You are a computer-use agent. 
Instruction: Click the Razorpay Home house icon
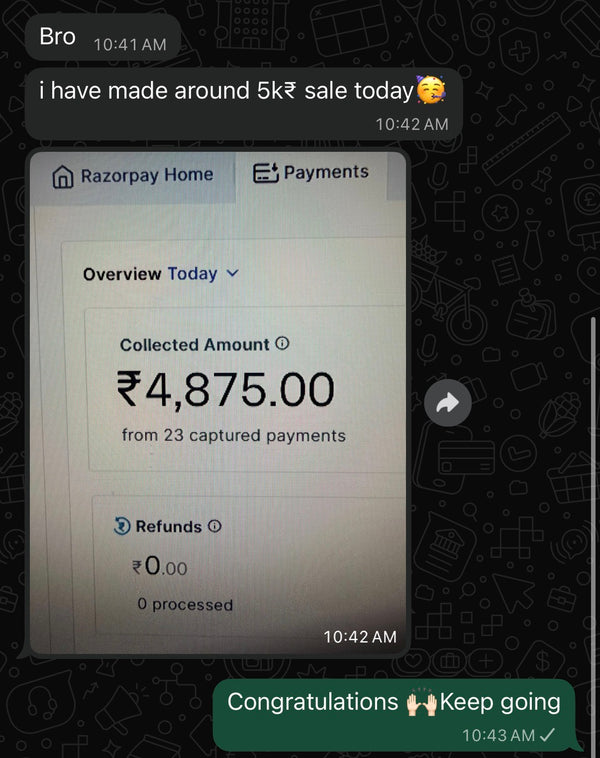click(63, 176)
